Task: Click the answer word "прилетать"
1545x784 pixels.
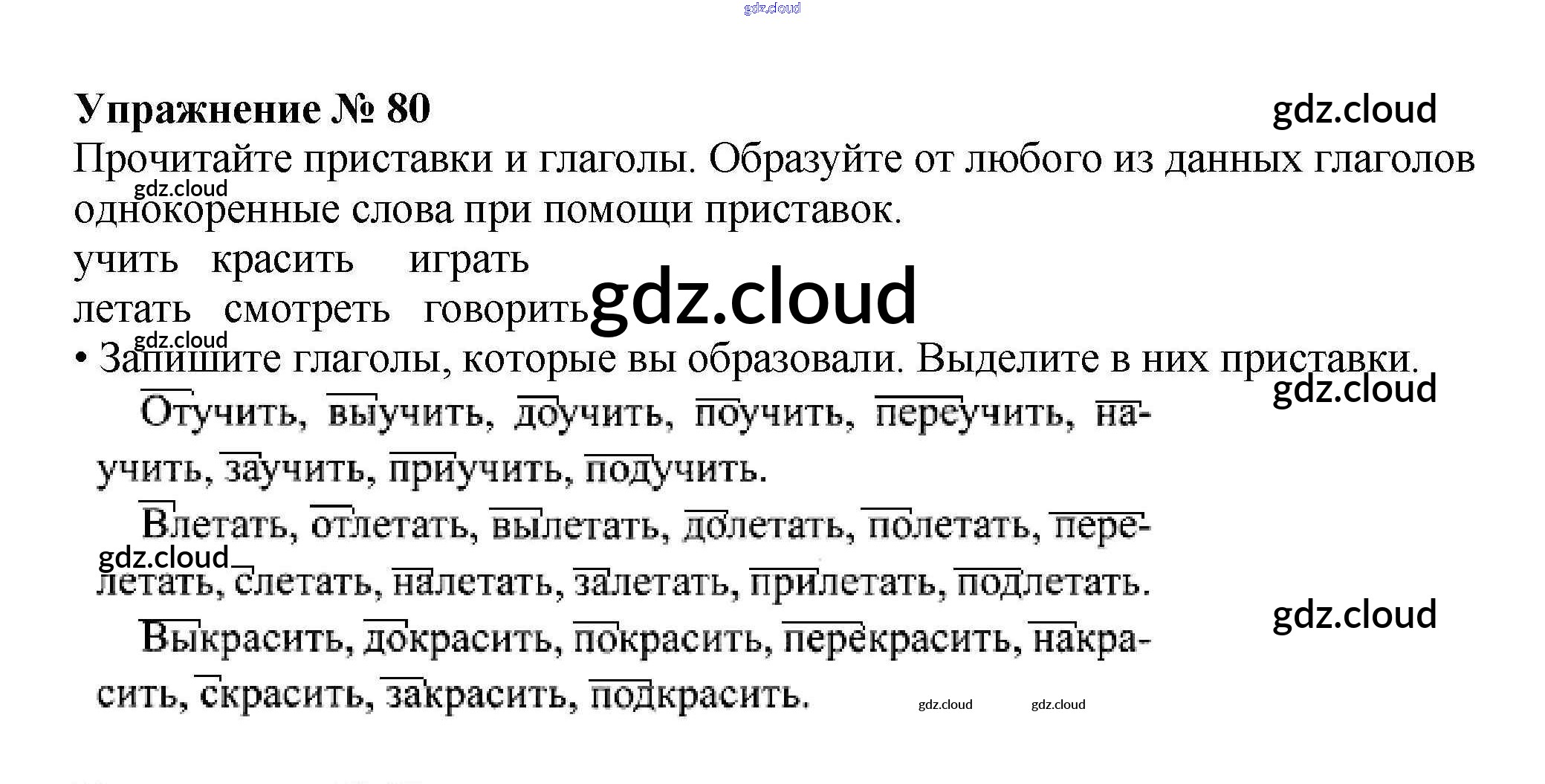Action: (x=846, y=583)
